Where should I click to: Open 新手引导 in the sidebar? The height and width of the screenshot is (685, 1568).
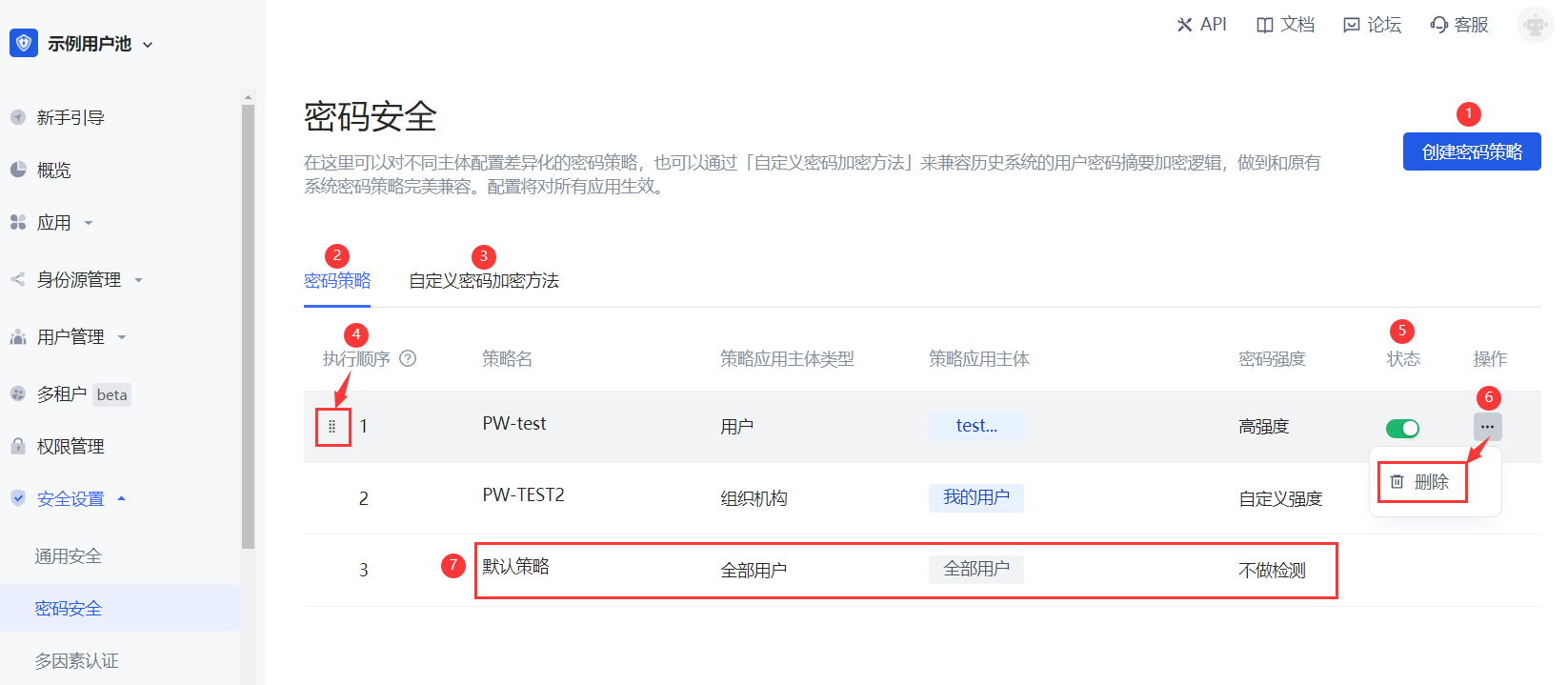click(x=70, y=118)
